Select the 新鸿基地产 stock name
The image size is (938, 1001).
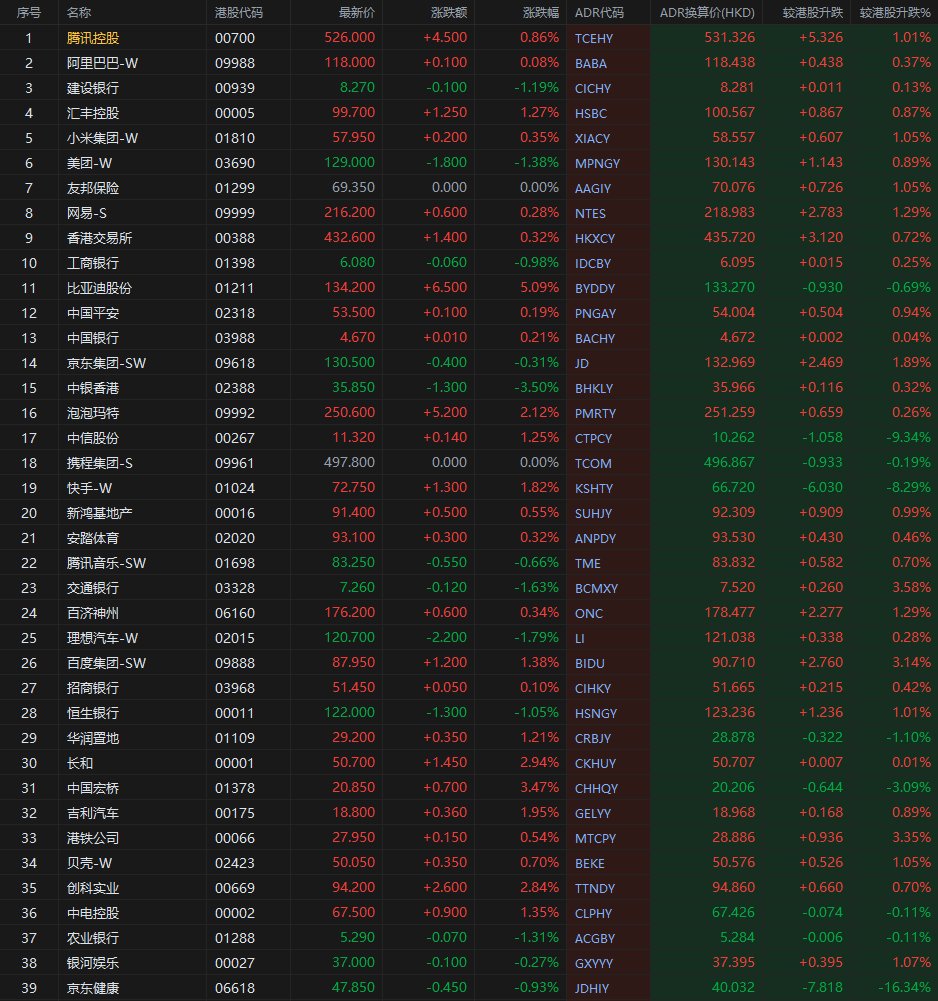(x=99, y=513)
